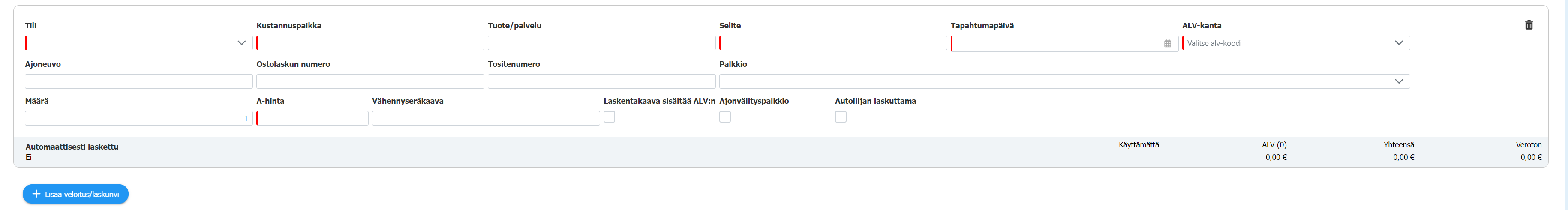Delete the row with trash icon
This screenshot has width=1568, height=210.
[1529, 25]
